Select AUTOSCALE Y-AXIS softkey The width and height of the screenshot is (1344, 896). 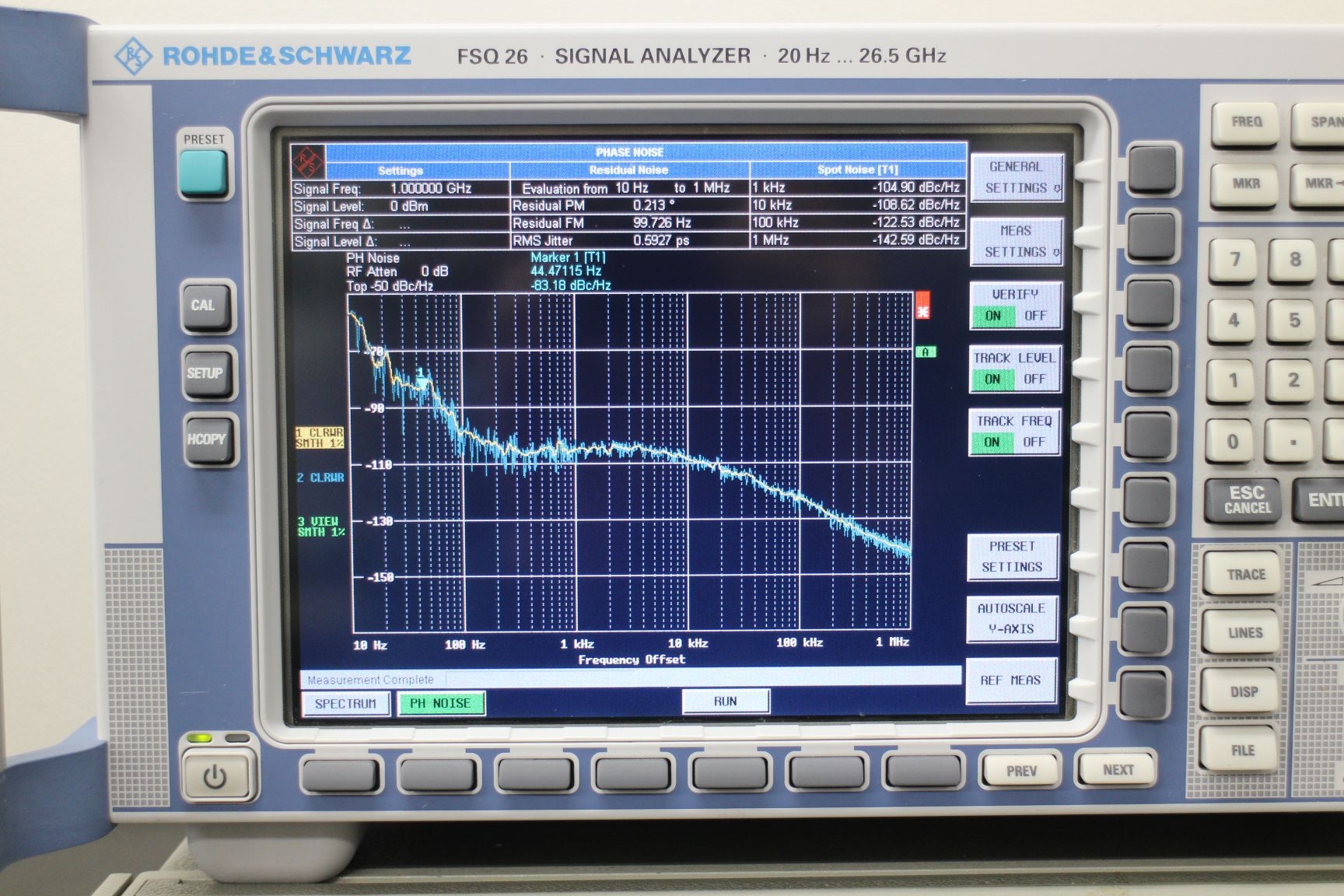click(1012, 618)
